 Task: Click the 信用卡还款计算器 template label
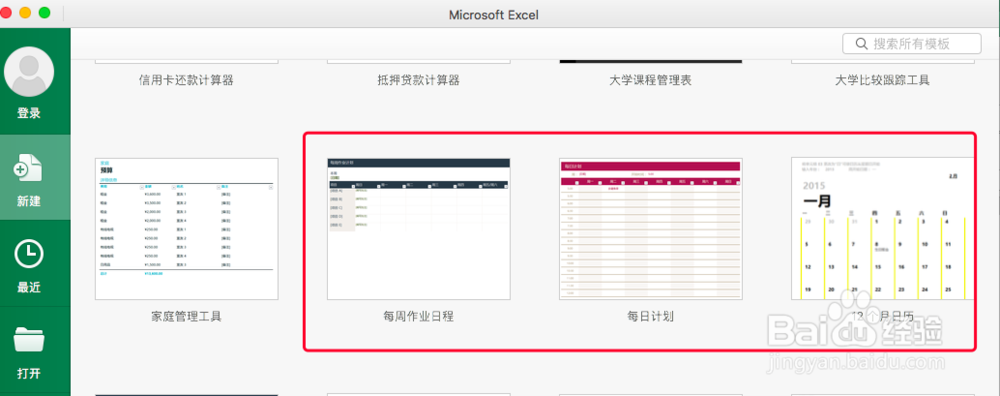pos(186,80)
